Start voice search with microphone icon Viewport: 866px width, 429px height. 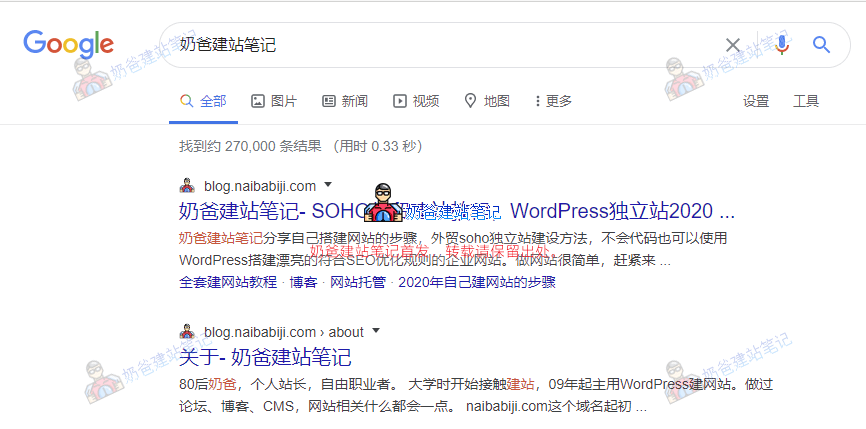pos(781,45)
